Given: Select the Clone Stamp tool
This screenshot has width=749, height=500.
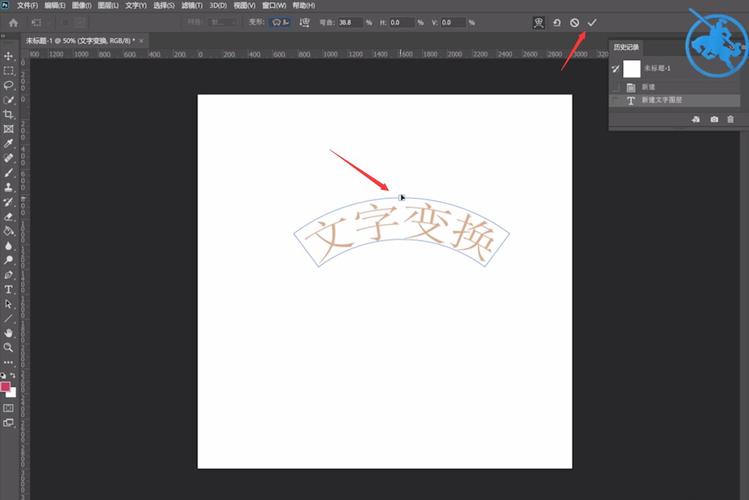Looking at the screenshot, I should point(9,187).
